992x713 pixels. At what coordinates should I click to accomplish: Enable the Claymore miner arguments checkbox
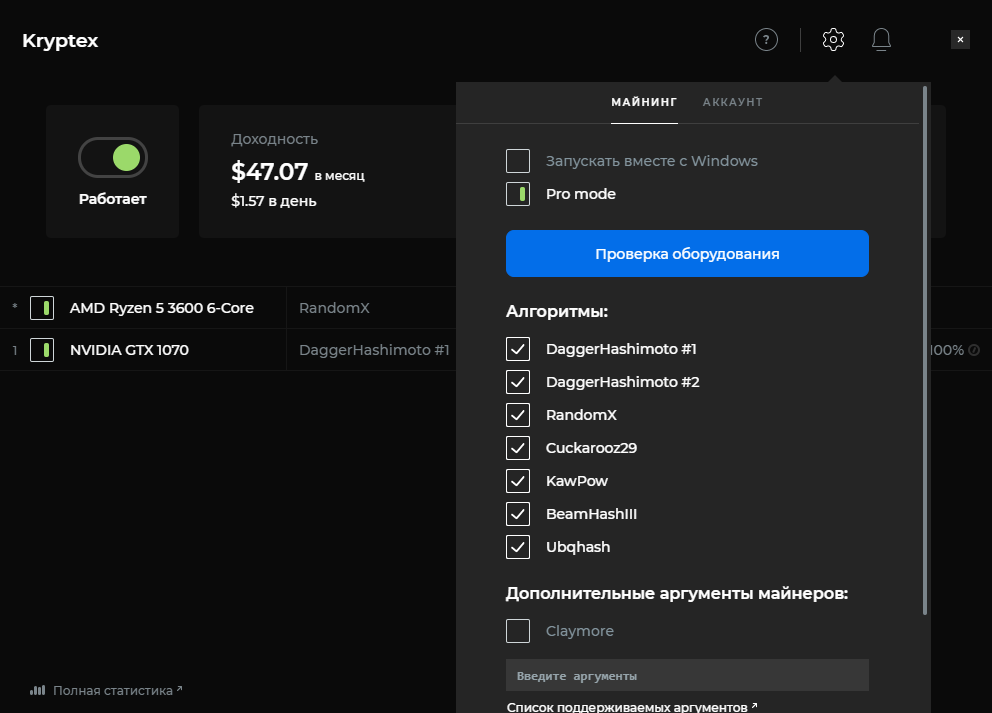click(518, 631)
